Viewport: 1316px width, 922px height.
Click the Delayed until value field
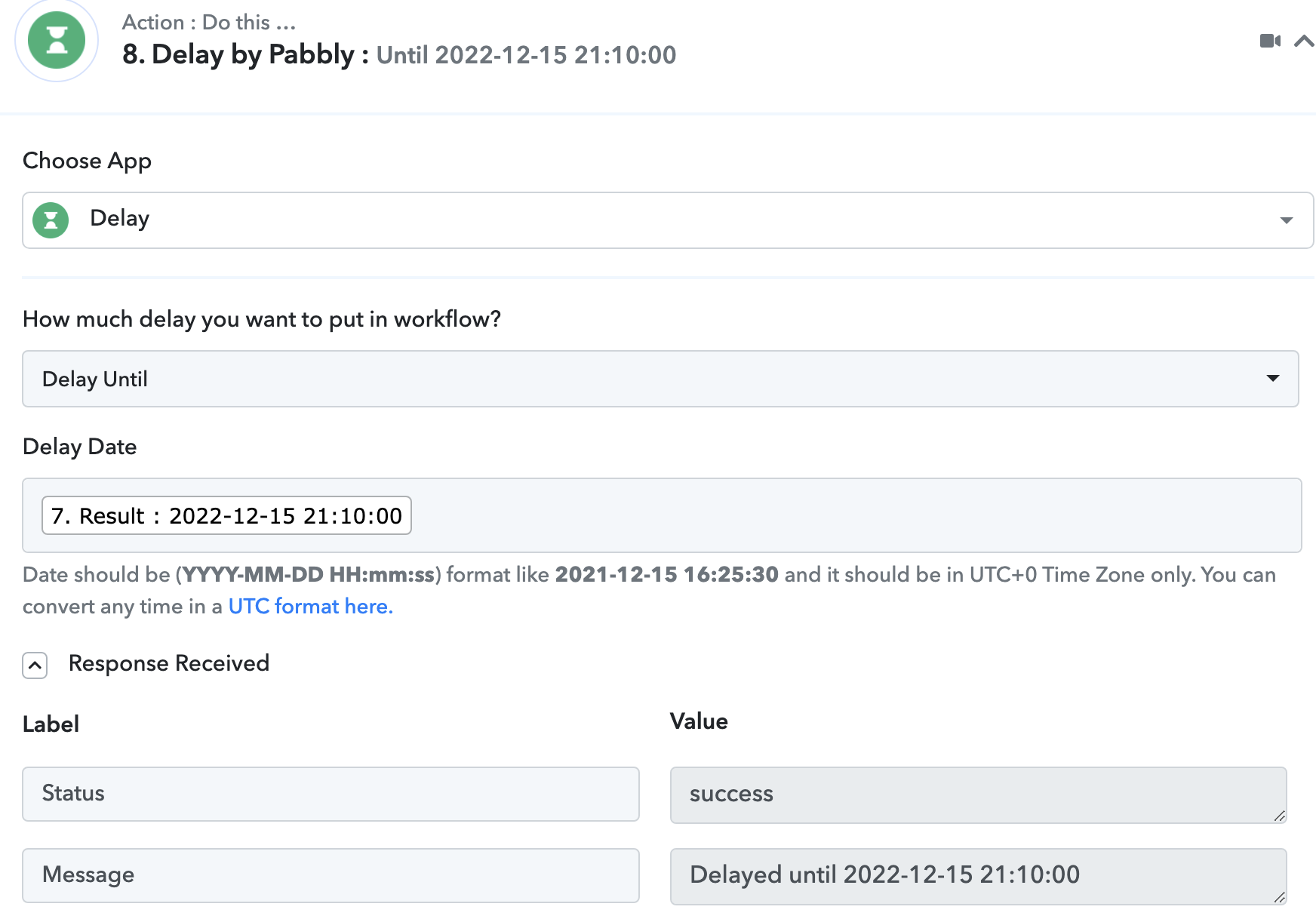point(978,876)
